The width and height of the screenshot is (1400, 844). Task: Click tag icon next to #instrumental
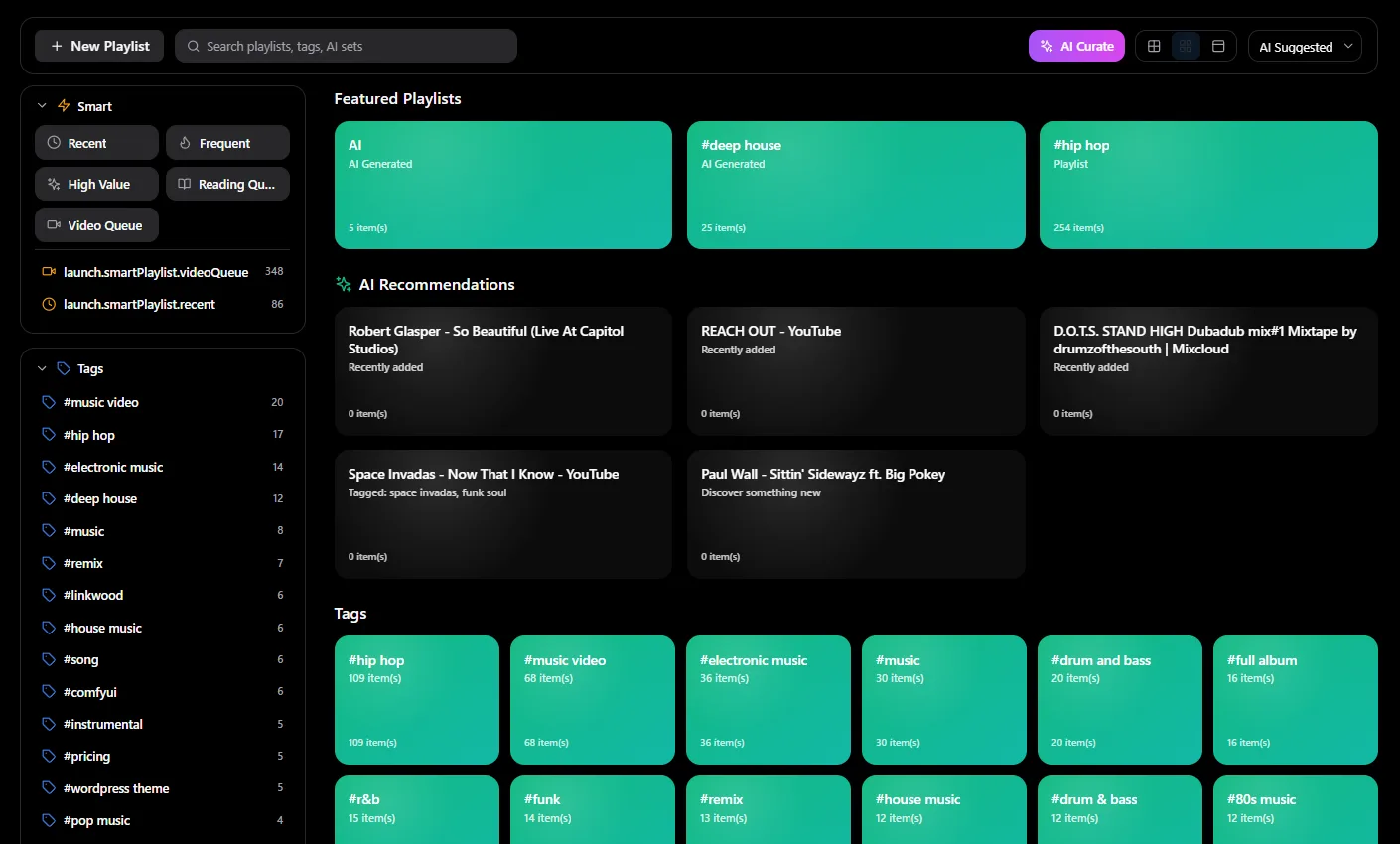tap(49, 724)
